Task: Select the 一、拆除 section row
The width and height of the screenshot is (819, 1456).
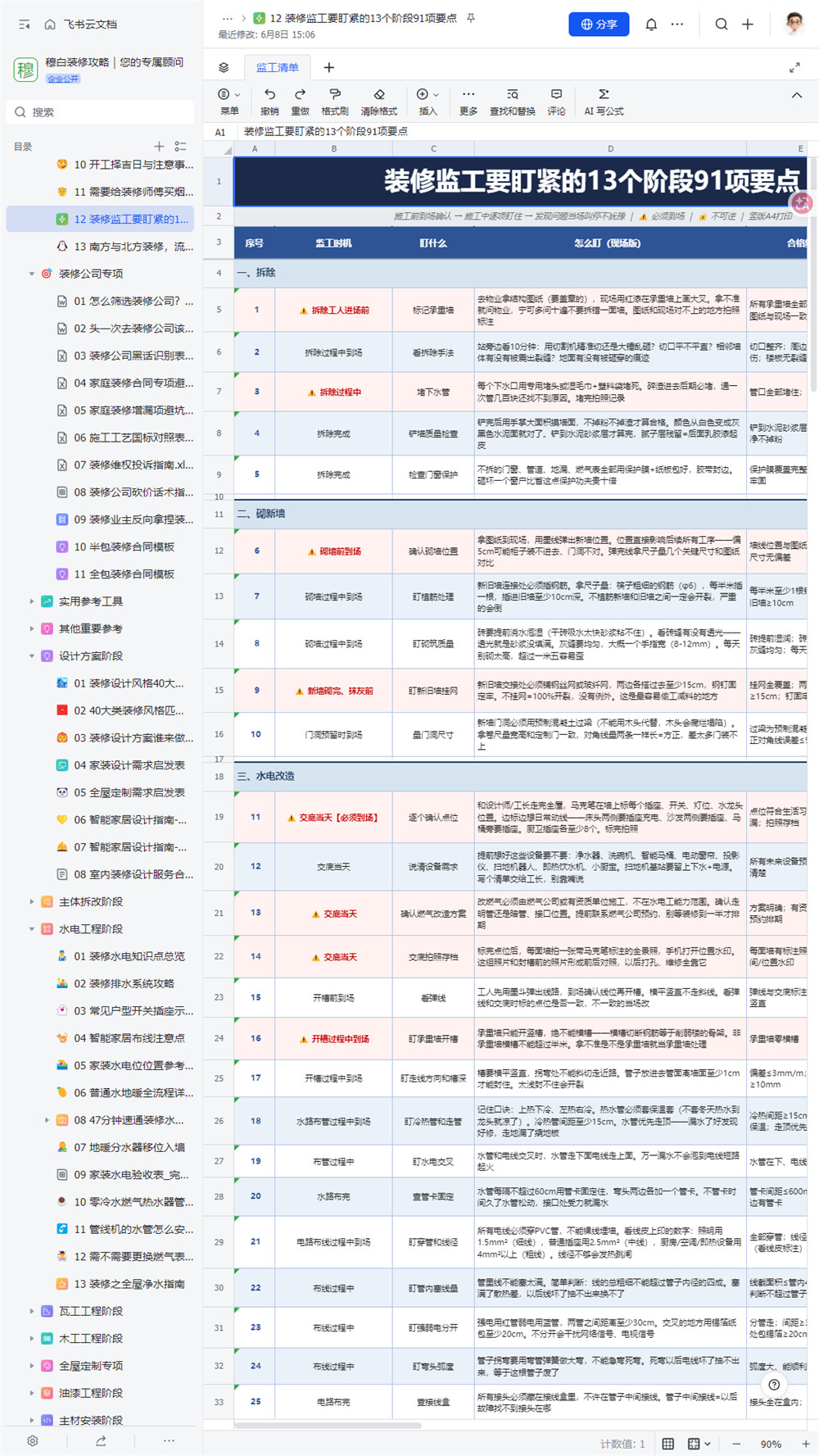Action: coord(521,273)
